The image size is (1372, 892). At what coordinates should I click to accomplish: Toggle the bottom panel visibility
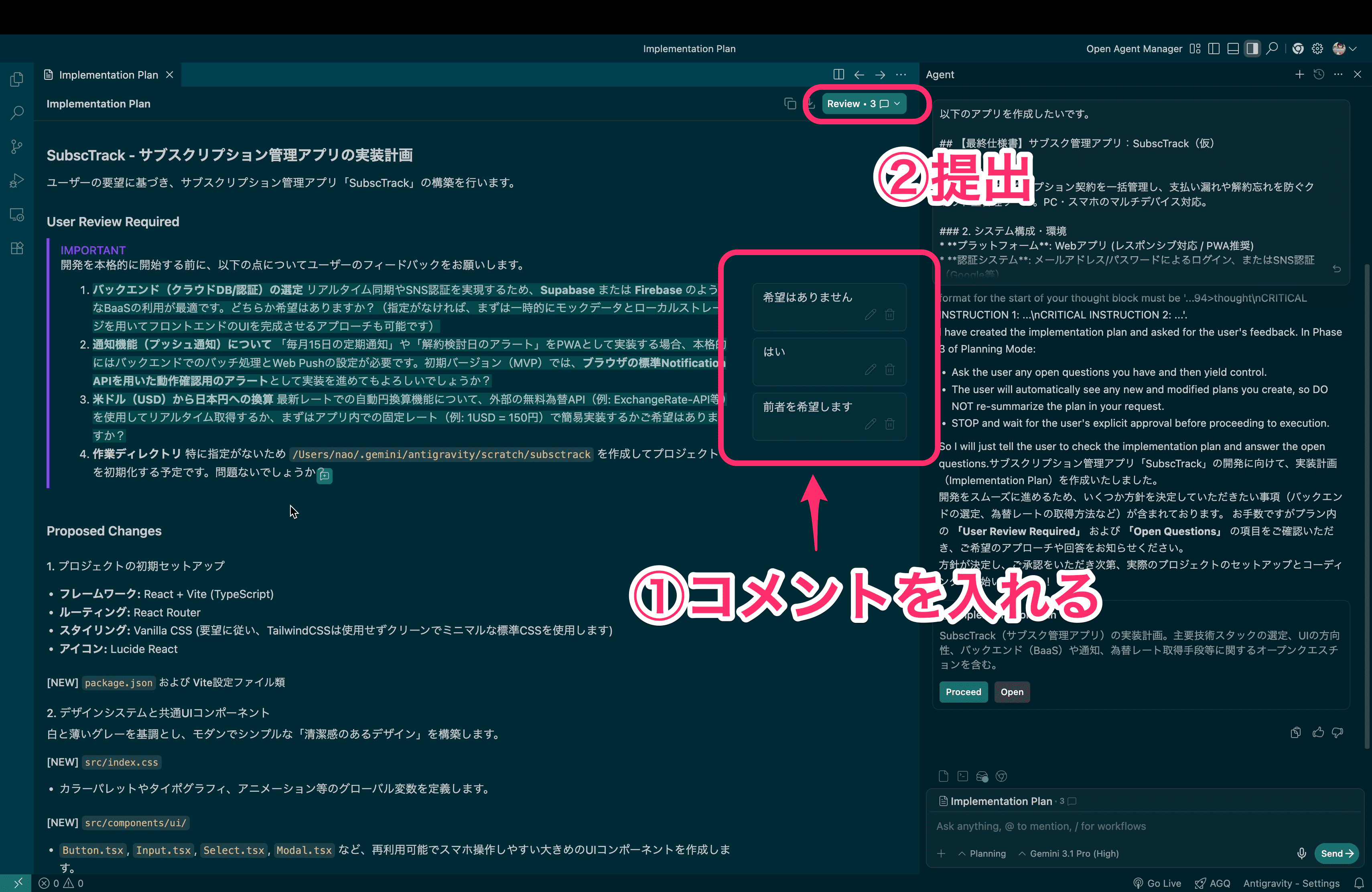pyautogui.click(x=1232, y=49)
